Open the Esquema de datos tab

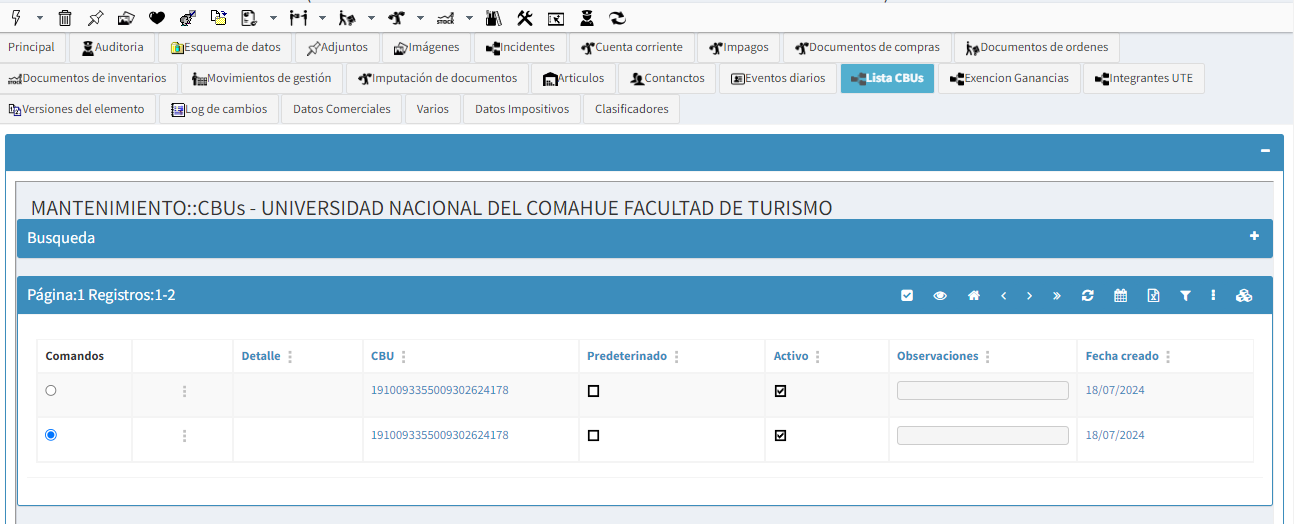[x=226, y=47]
